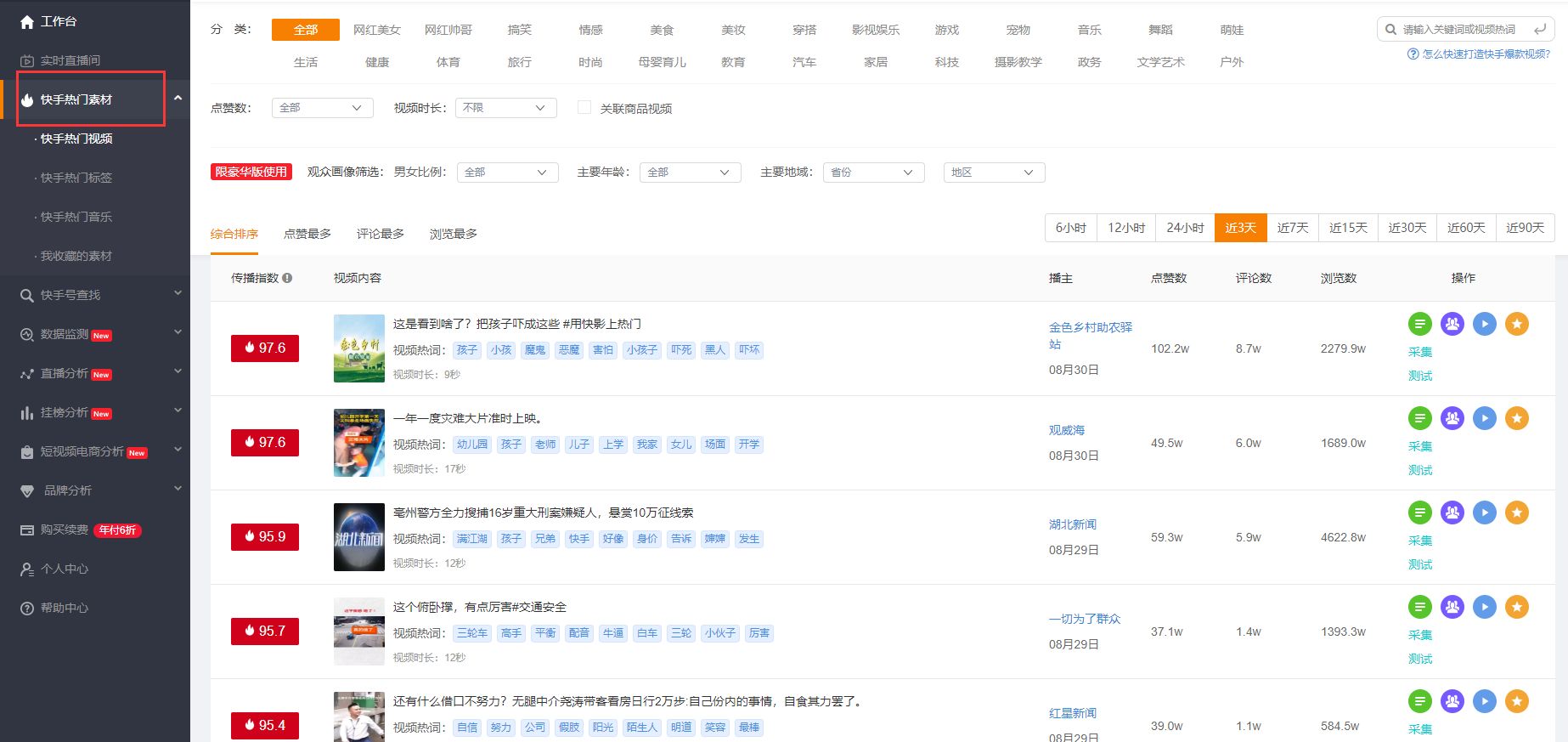The width and height of the screenshot is (1568, 742).
Task: Click the enter arrow icon in search box
Action: pyautogui.click(x=1540, y=30)
